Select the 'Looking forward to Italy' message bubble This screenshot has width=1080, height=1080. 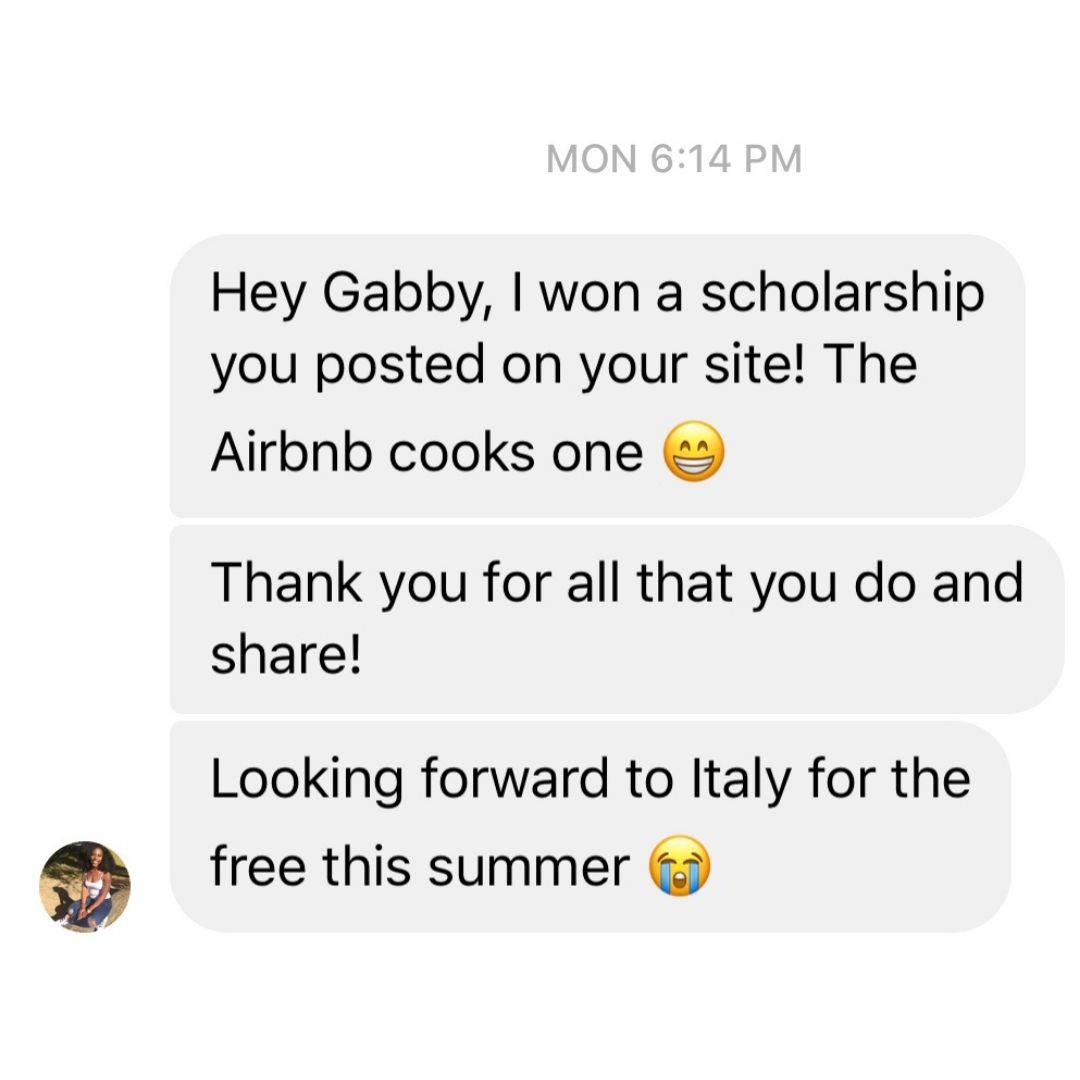[590, 827]
